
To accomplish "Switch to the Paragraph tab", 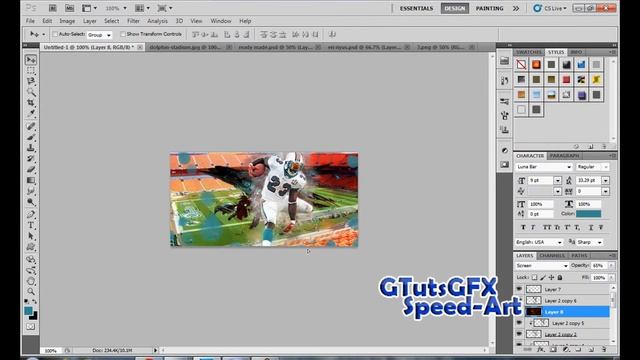I will 564,156.
